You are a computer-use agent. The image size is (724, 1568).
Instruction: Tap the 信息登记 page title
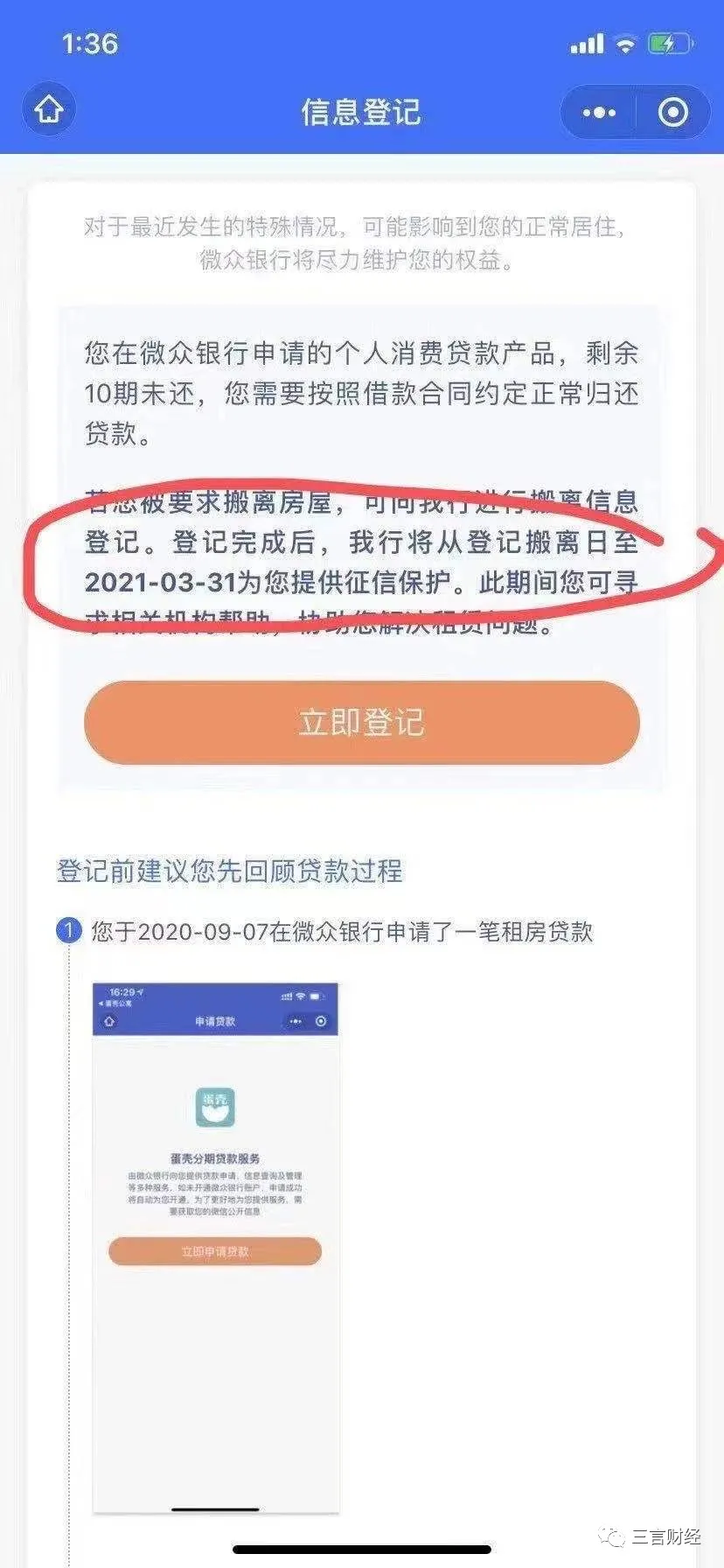(361, 112)
